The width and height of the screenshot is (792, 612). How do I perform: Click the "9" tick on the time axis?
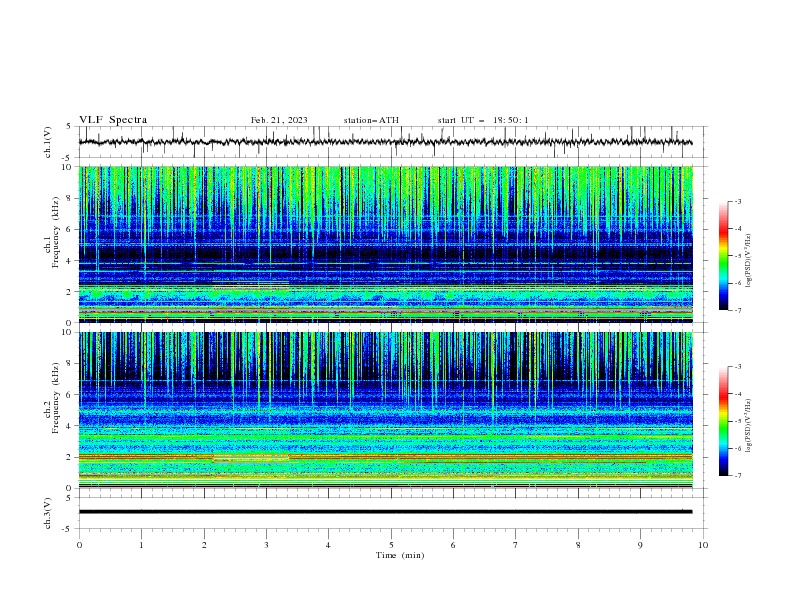pyautogui.click(x=640, y=545)
